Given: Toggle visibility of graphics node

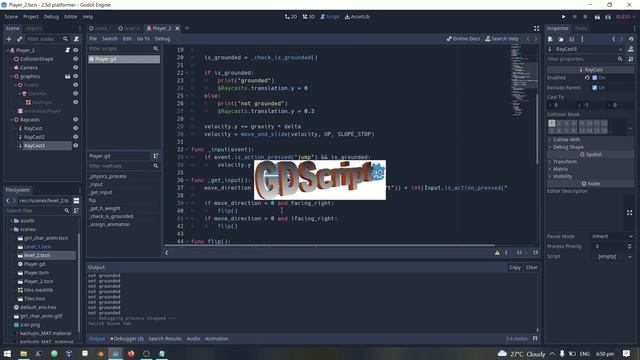Looking at the screenshot, I should (x=76, y=76).
